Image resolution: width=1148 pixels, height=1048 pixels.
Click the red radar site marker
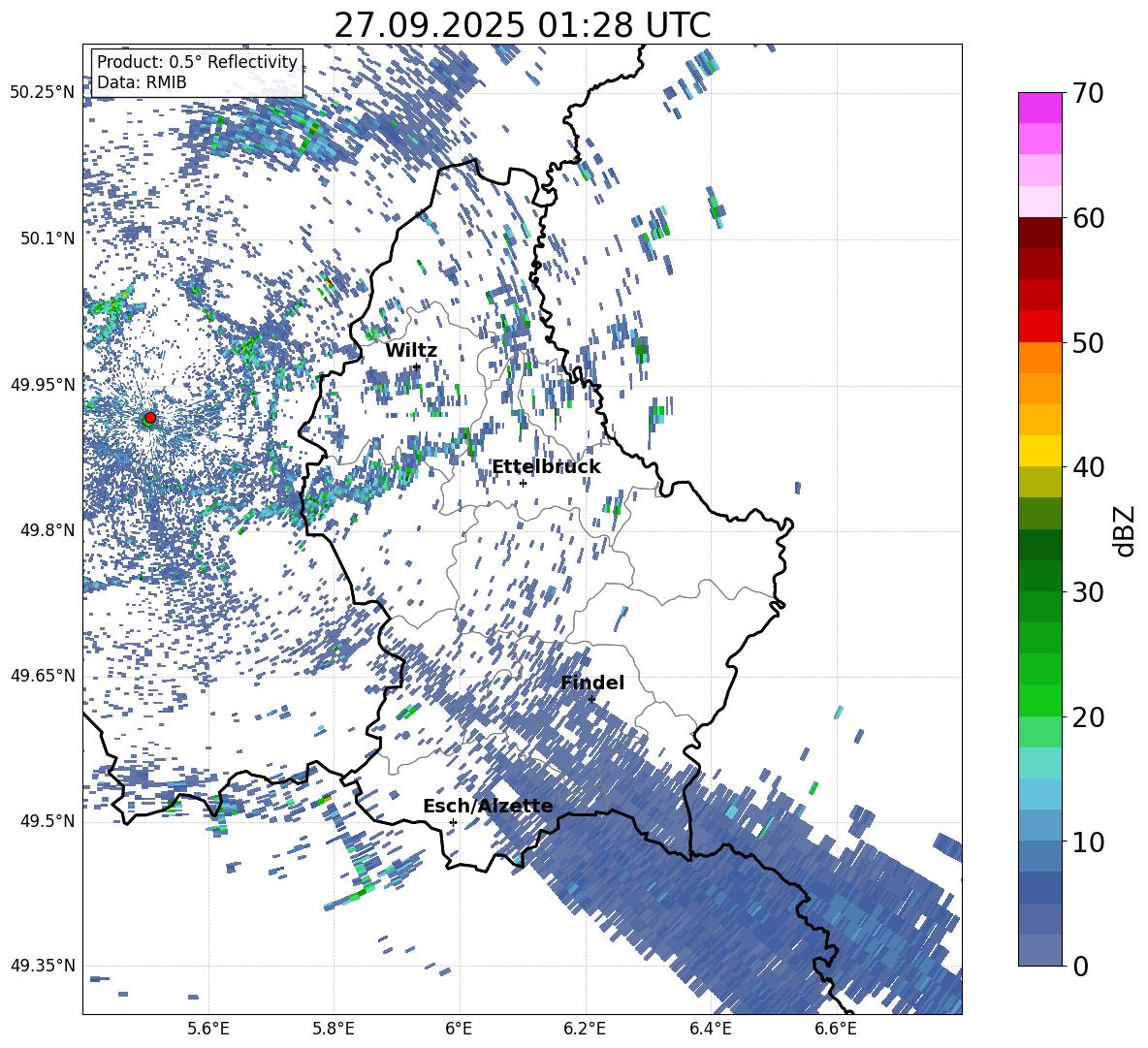pyautogui.click(x=150, y=418)
